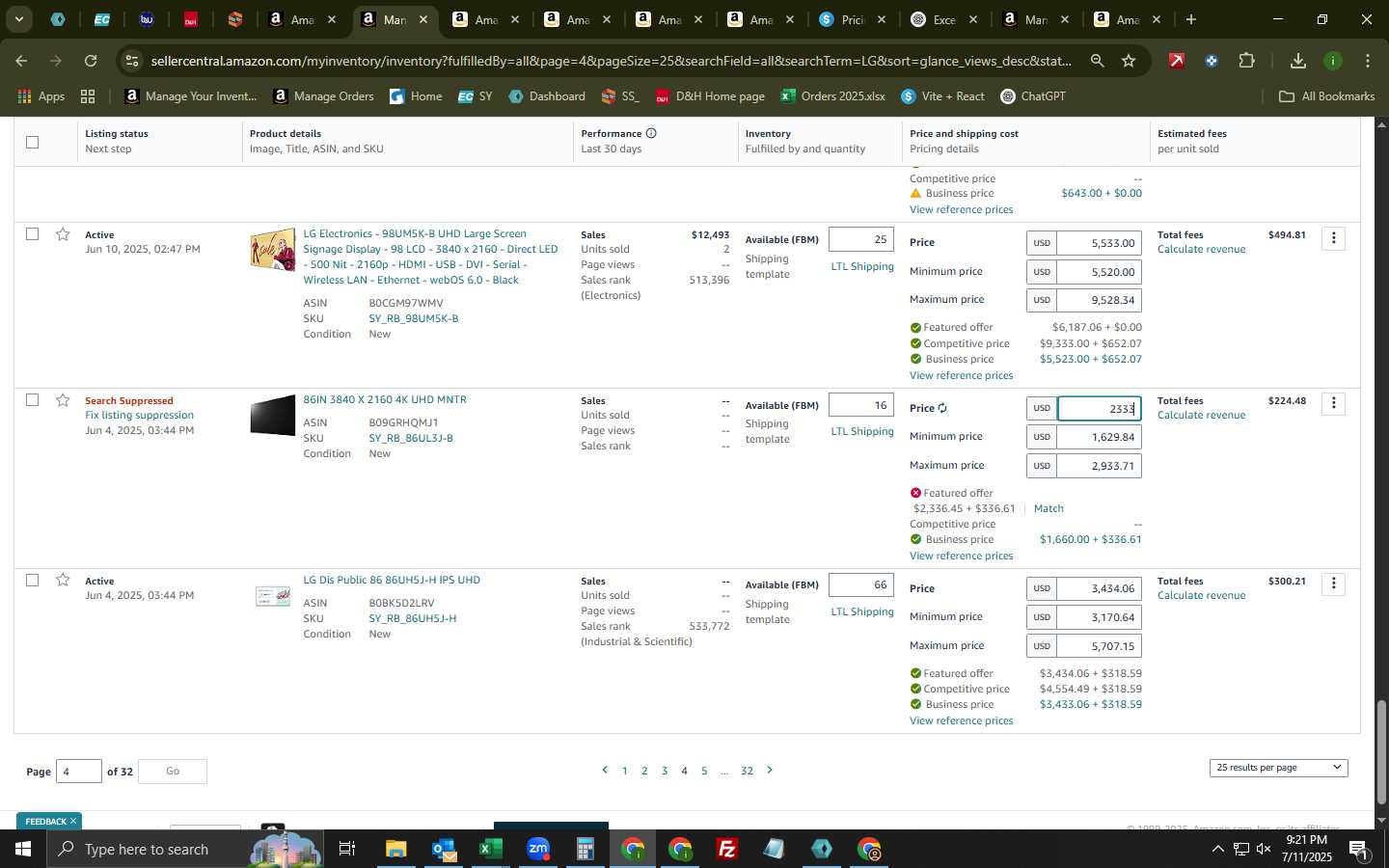Image resolution: width=1389 pixels, height=868 pixels.
Task: Switch to the Pricing browser tab
Action: pos(853,19)
